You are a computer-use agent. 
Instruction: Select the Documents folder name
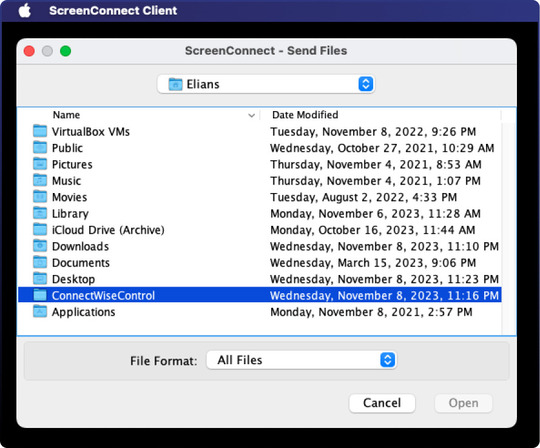click(81, 263)
